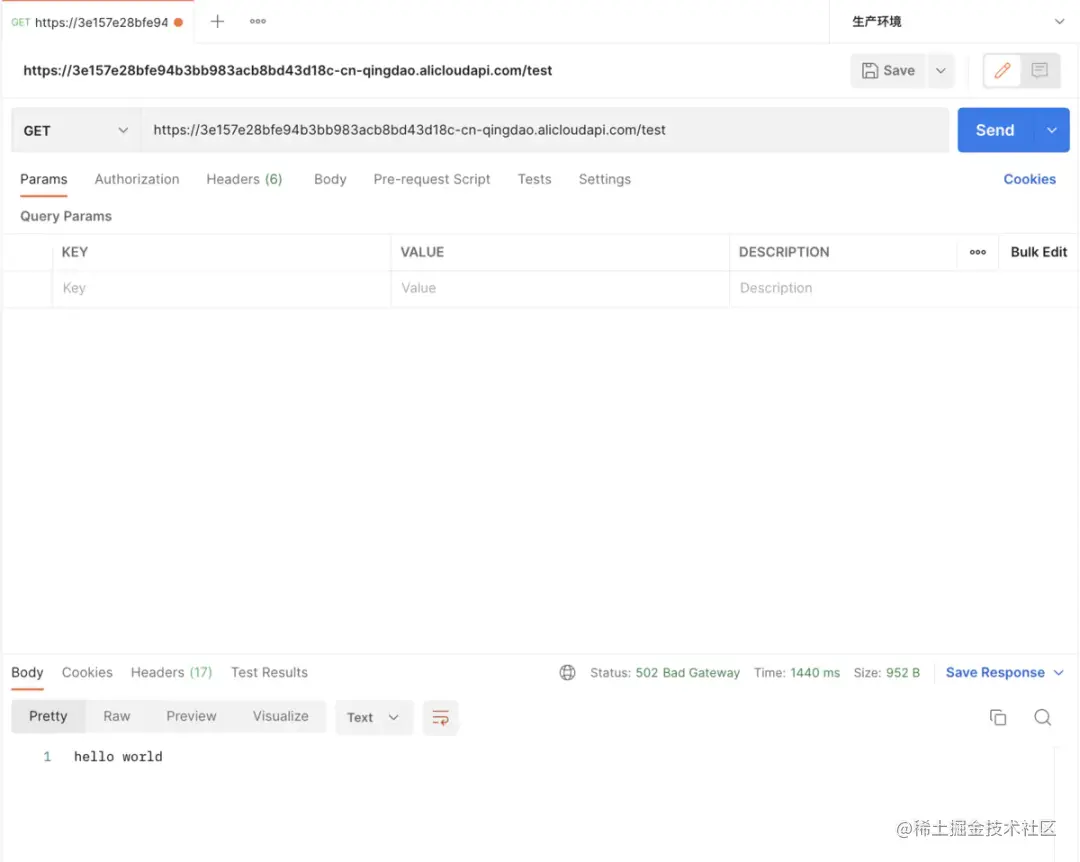Open the Settings tab
The image size is (1080, 862).
tap(604, 179)
